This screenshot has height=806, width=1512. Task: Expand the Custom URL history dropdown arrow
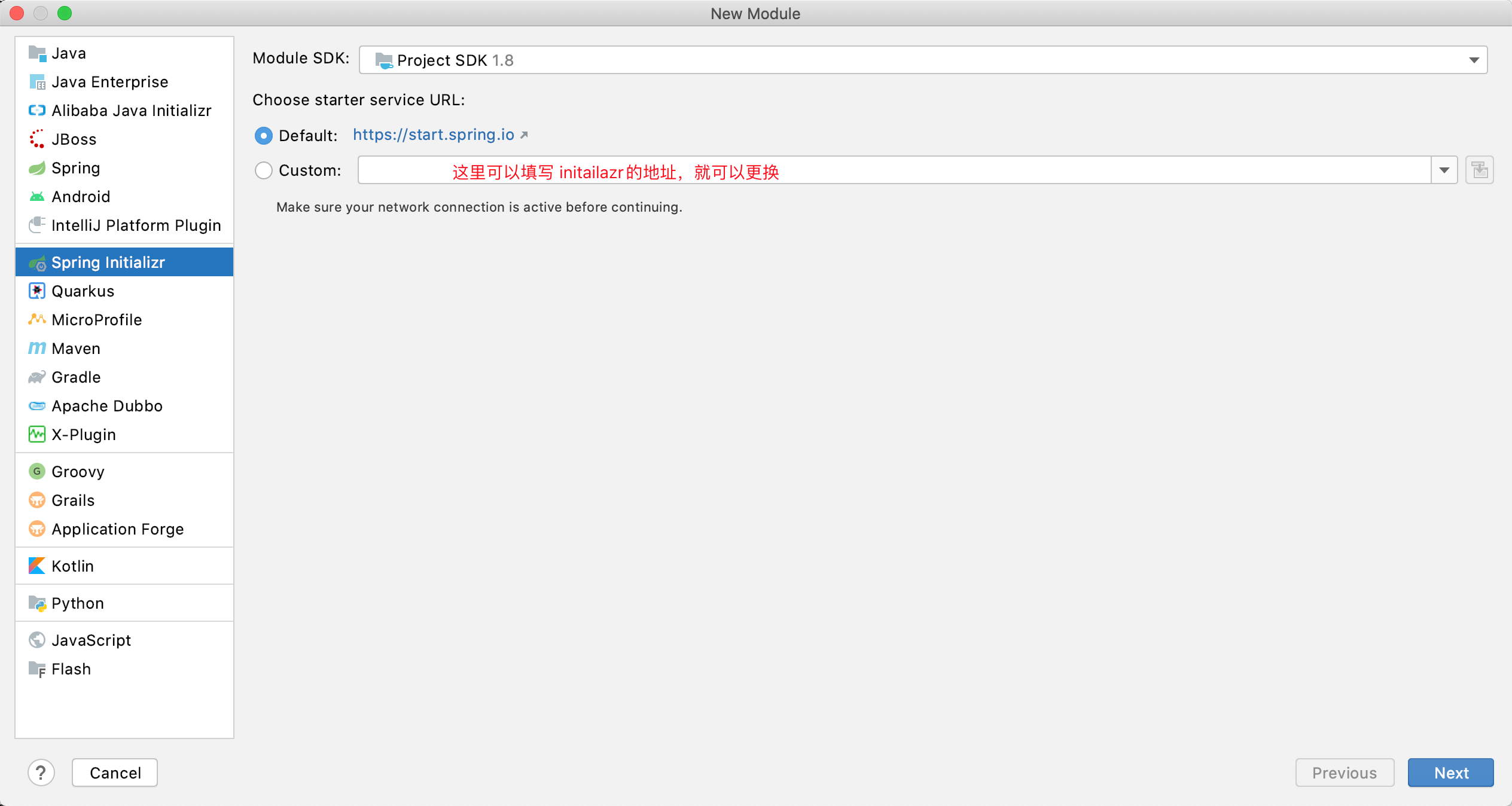point(1444,170)
